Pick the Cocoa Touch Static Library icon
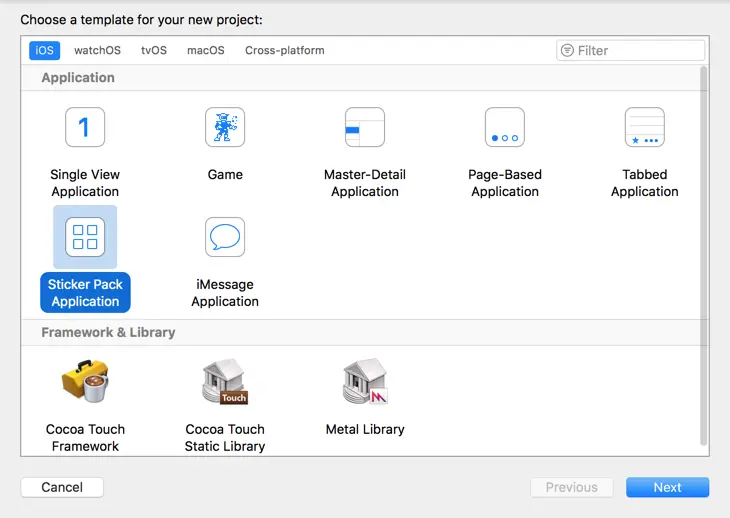 225,381
